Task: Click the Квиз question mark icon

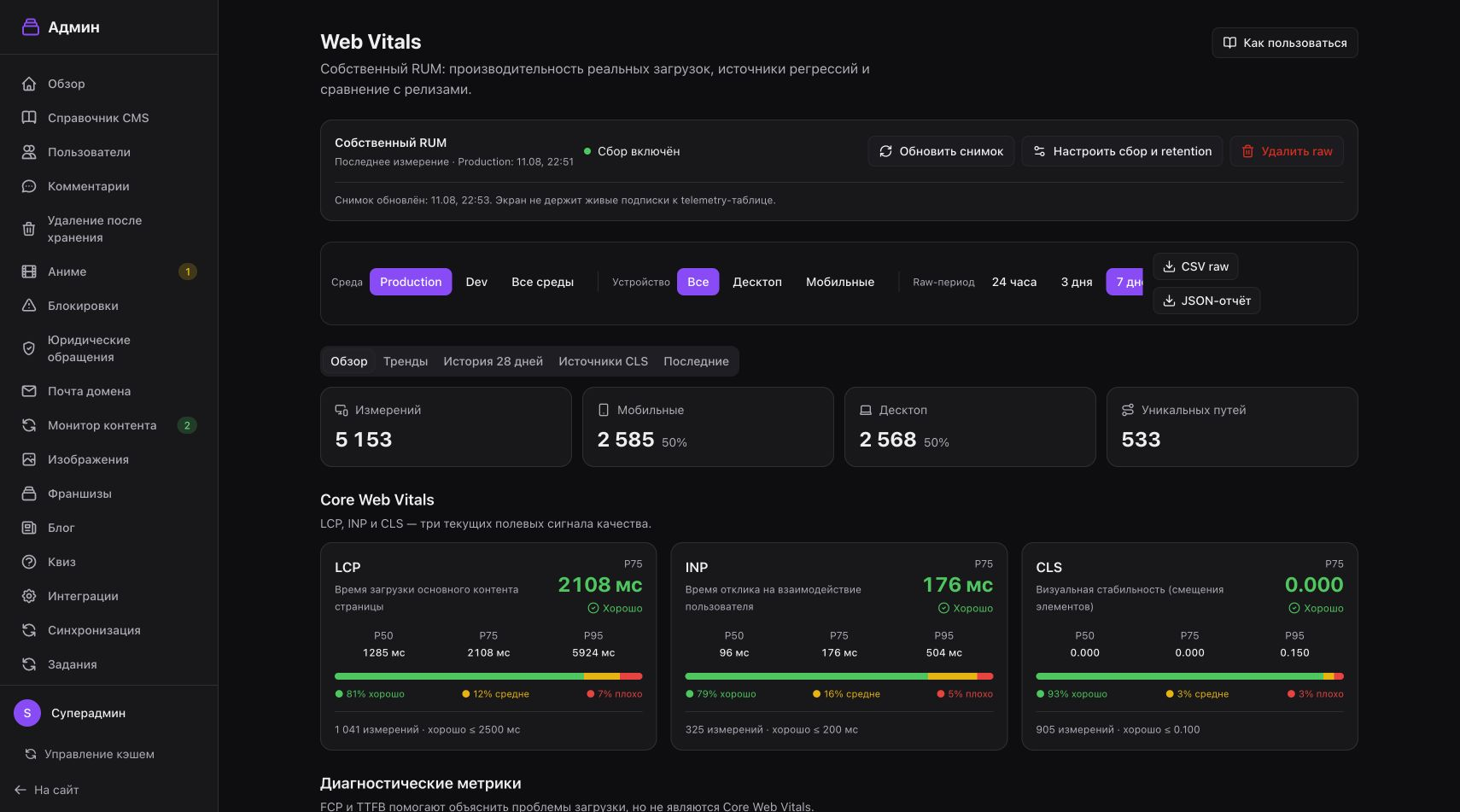Action: (x=29, y=562)
